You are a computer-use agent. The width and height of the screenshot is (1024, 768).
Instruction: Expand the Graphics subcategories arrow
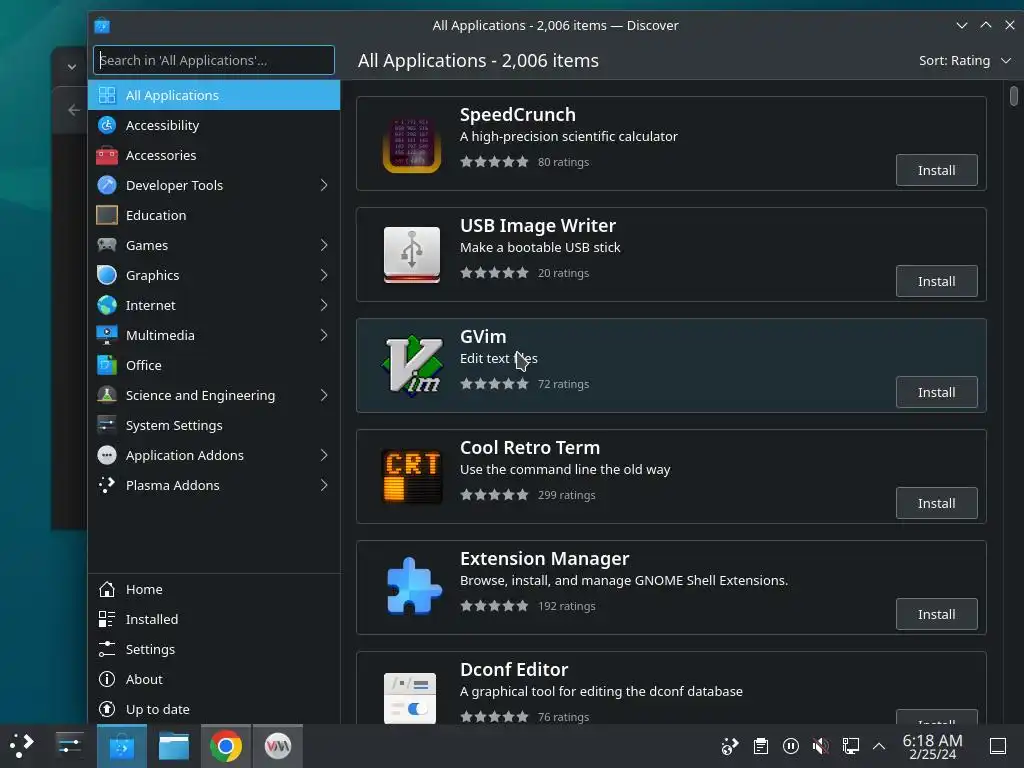(x=324, y=275)
